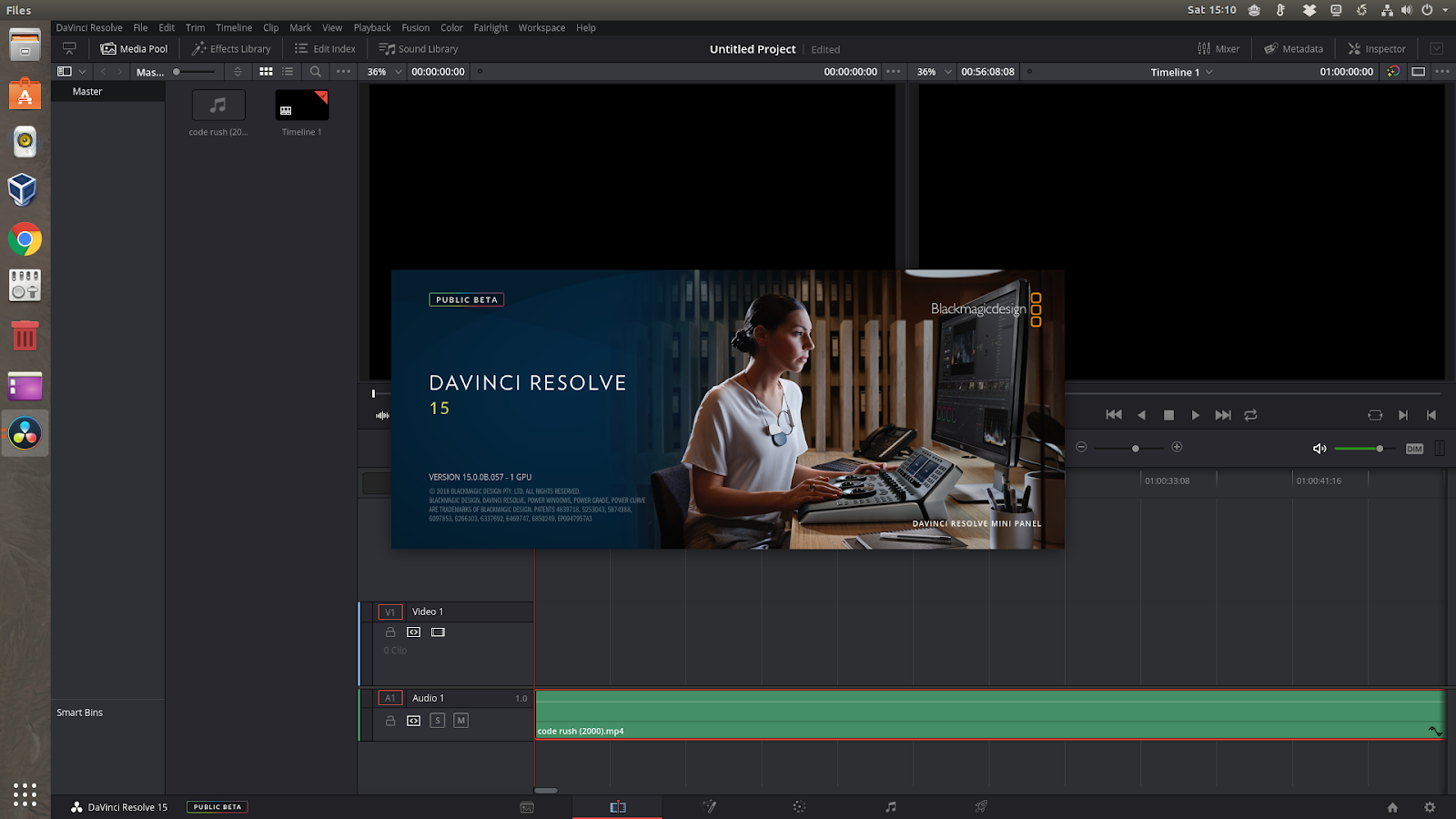Click the match frame icon
The height and width of the screenshot is (819, 1456).
coord(1375,415)
